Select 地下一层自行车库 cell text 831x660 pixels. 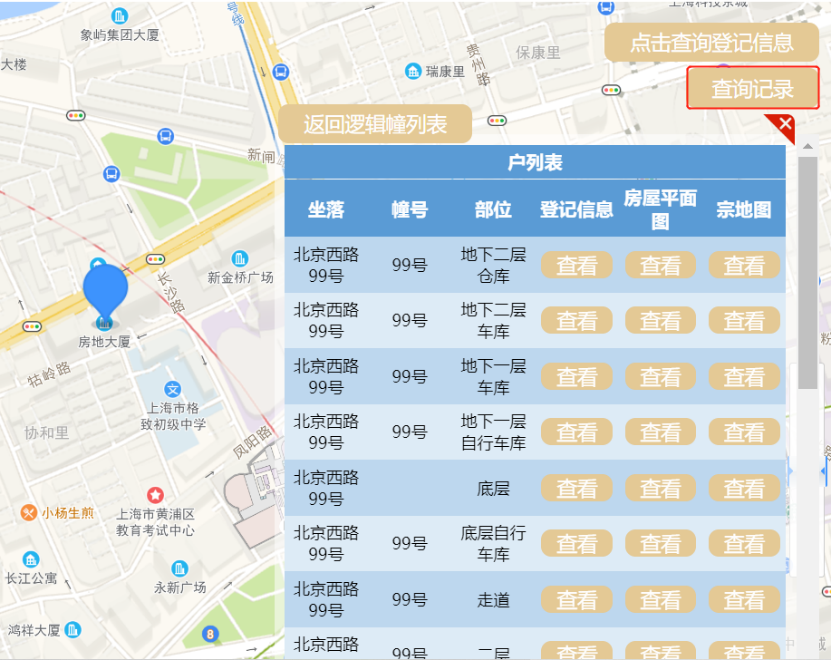click(x=493, y=432)
